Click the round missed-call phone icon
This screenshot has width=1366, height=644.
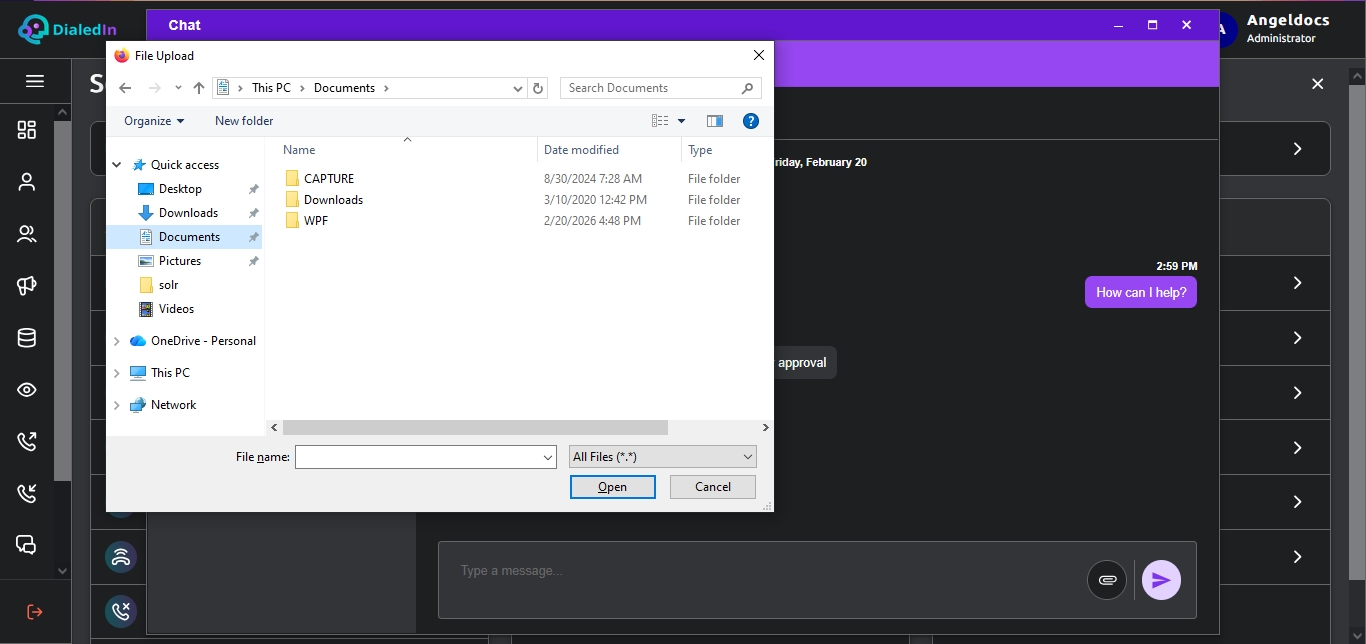point(121,610)
